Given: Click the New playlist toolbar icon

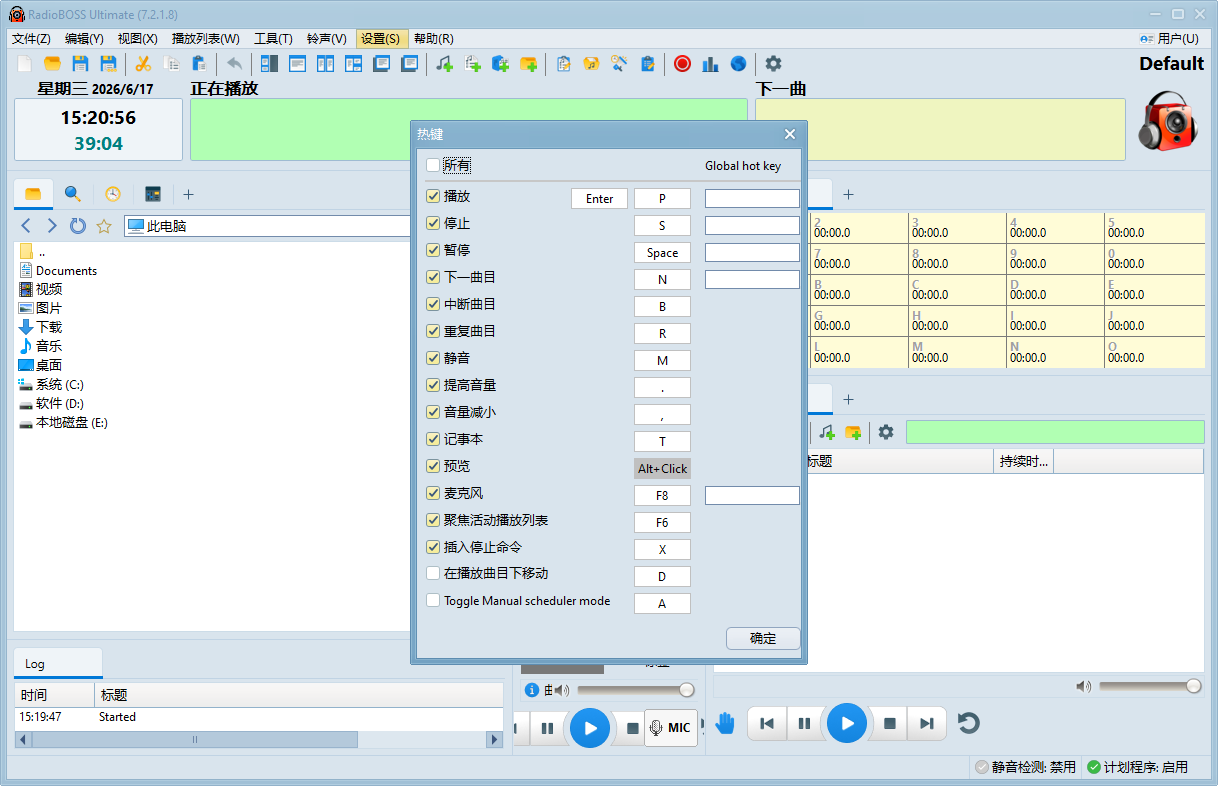Looking at the screenshot, I should pos(25,64).
